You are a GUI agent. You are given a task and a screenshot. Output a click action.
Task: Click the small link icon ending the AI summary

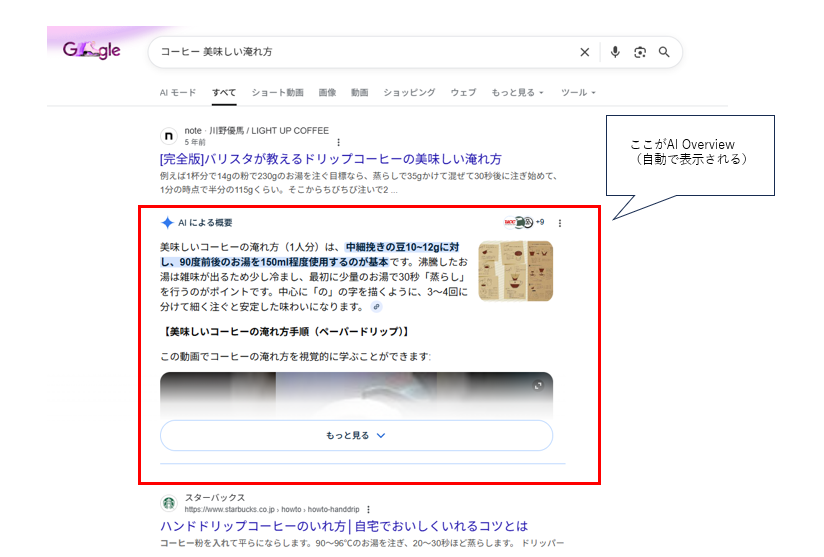click(376, 307)
